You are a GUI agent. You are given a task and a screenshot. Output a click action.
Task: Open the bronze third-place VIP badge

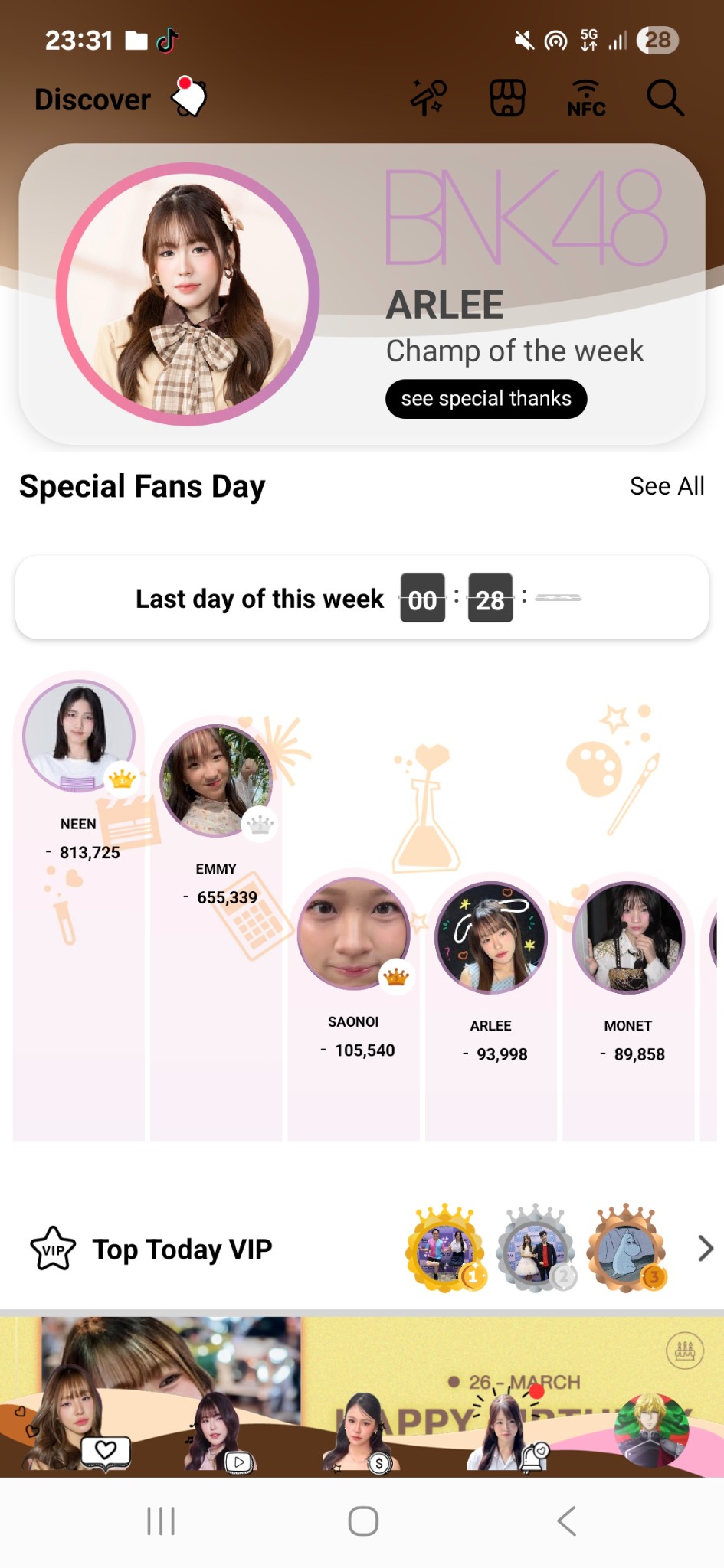(627, 1249)
